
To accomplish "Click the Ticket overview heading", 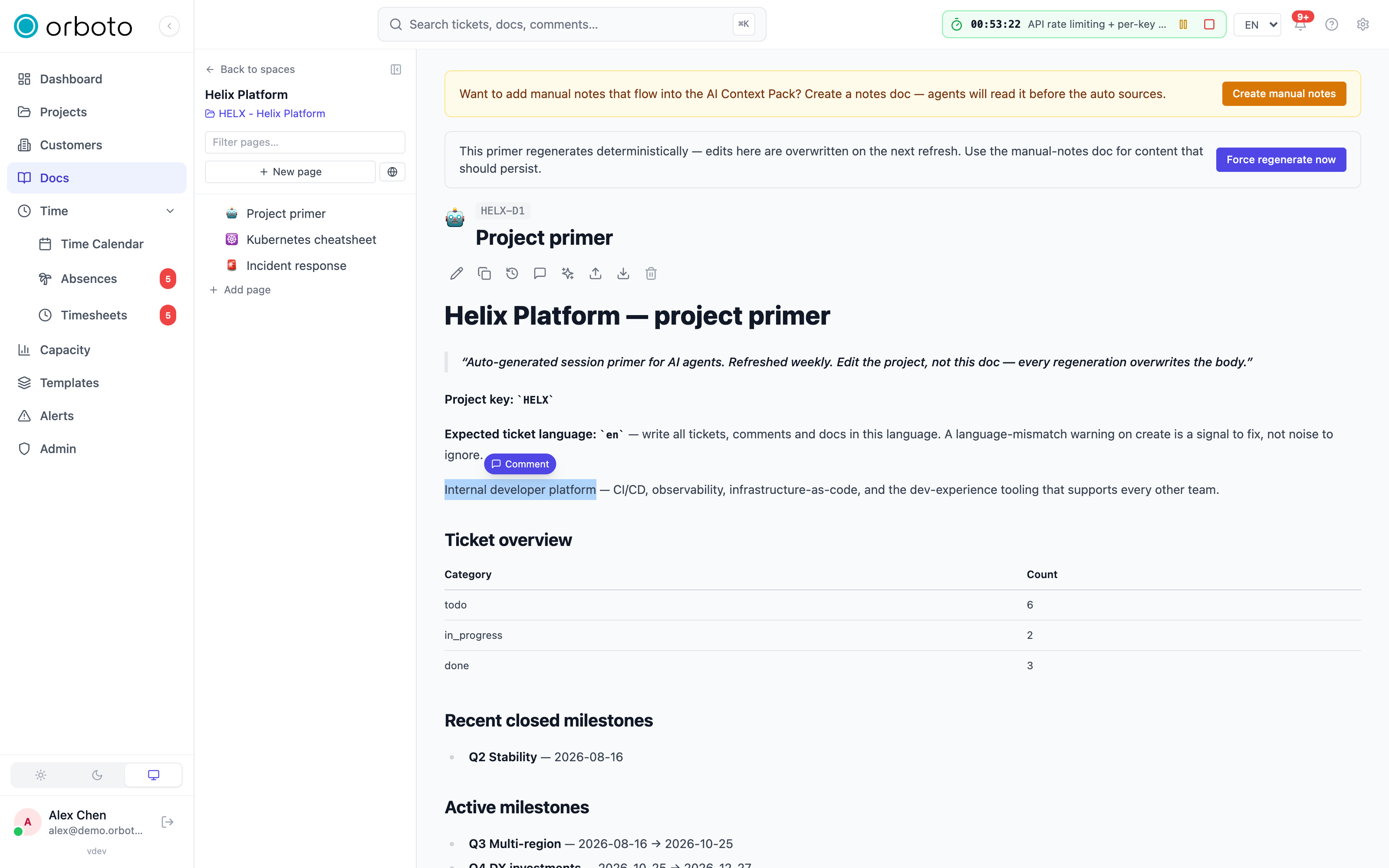I will coord(508,540).
